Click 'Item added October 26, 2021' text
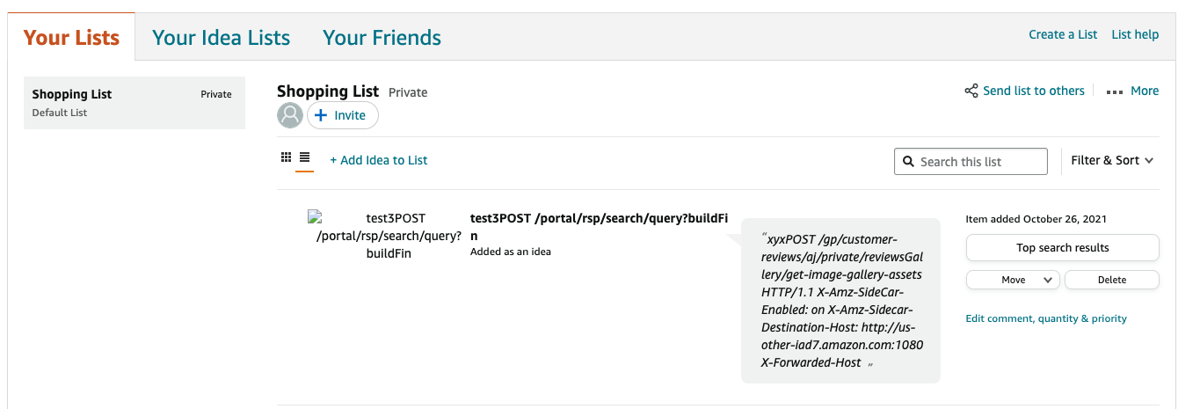This screenshot has width=1200, height=409. click(1036, 219)
